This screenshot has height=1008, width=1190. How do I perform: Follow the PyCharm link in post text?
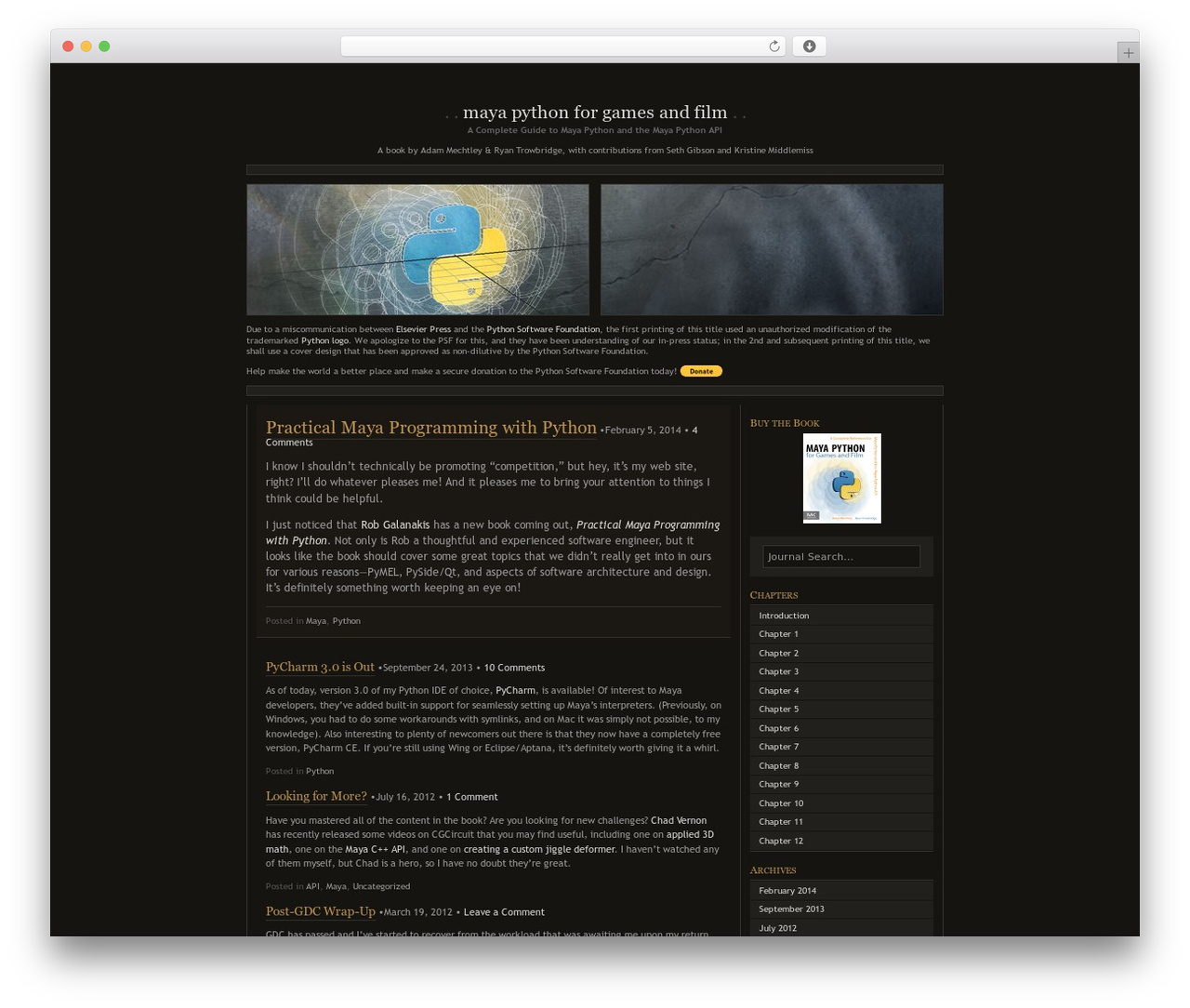[x=515, y=691]
